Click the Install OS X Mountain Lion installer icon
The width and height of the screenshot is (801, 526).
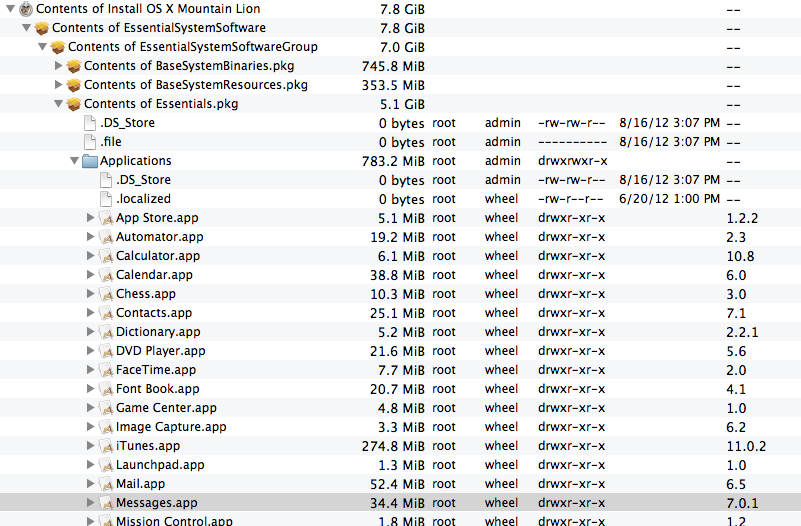26,9
